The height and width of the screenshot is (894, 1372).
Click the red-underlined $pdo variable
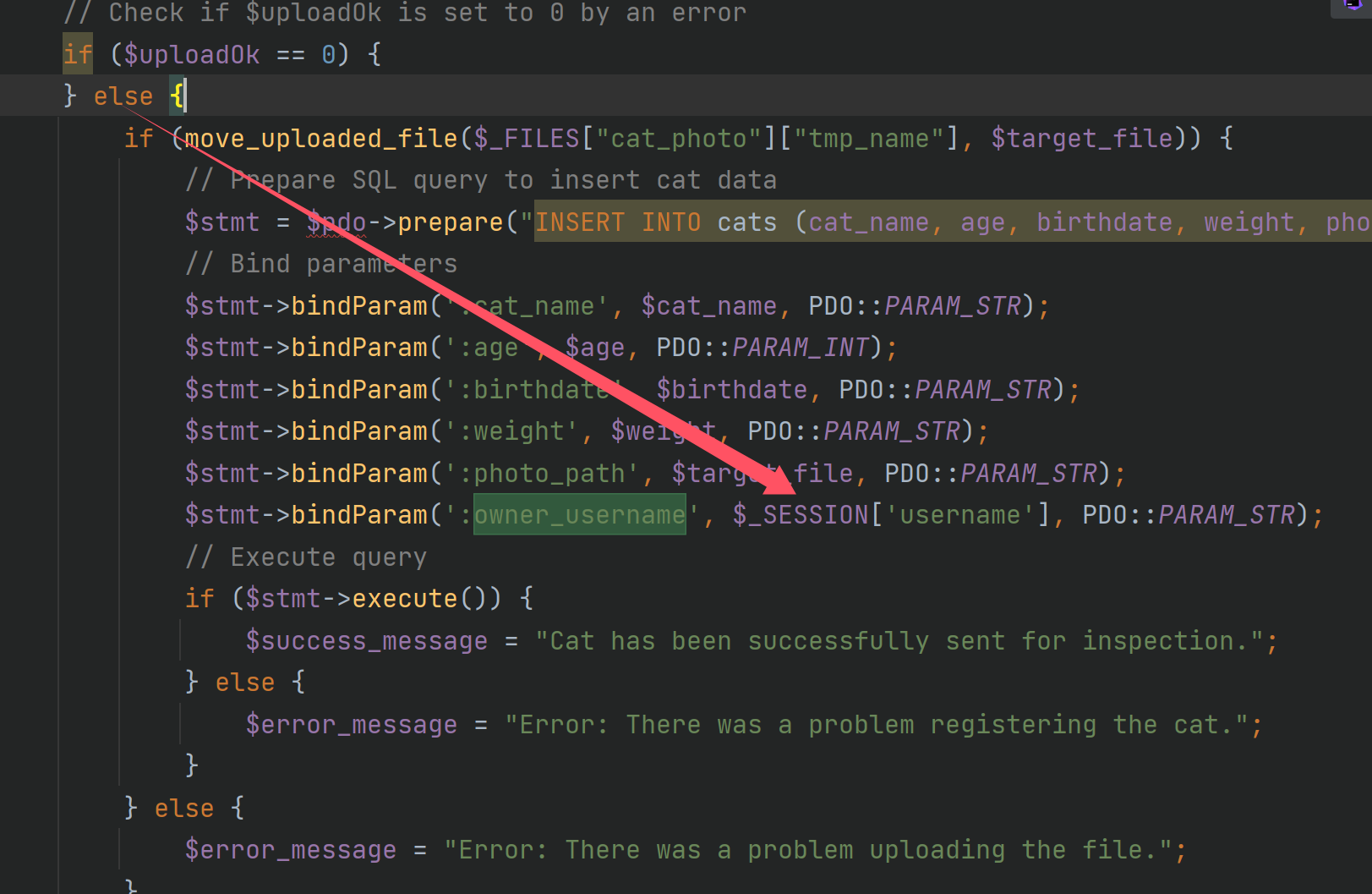[337, 222]
